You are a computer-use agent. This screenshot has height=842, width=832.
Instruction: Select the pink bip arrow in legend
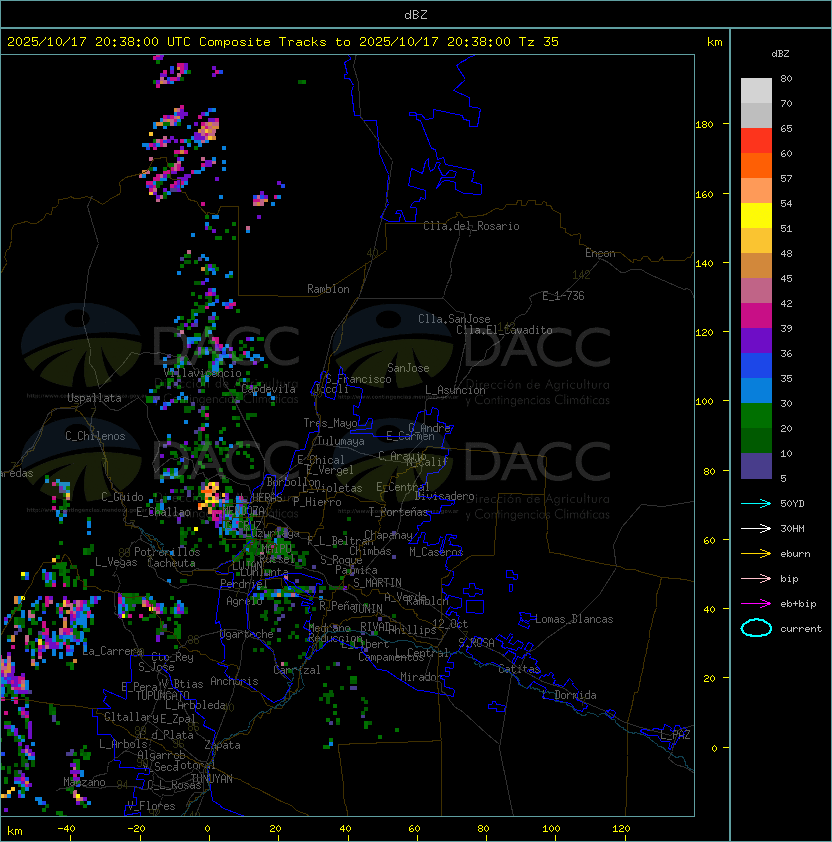(756, 578)
